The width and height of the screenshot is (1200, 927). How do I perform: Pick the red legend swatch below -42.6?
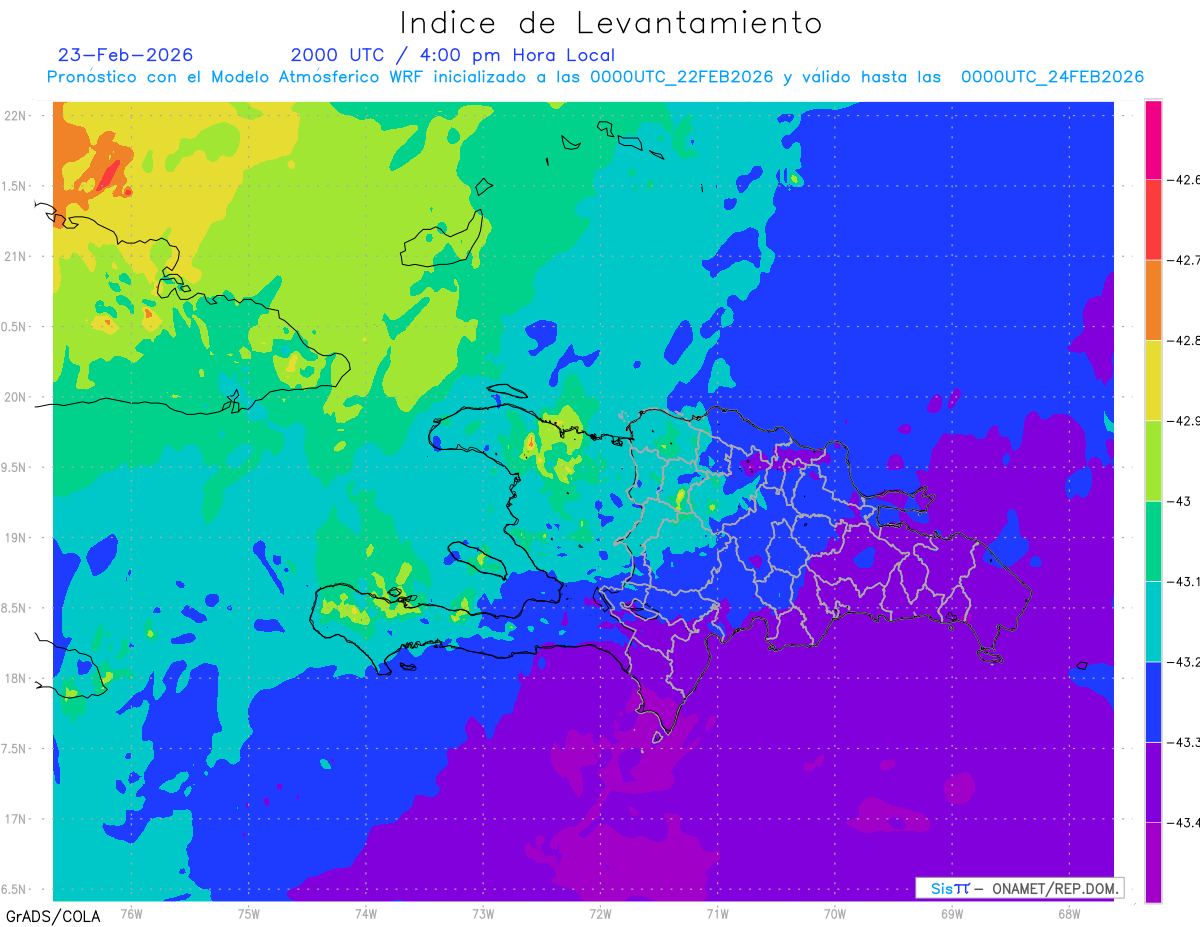[x=1153, y=220]
